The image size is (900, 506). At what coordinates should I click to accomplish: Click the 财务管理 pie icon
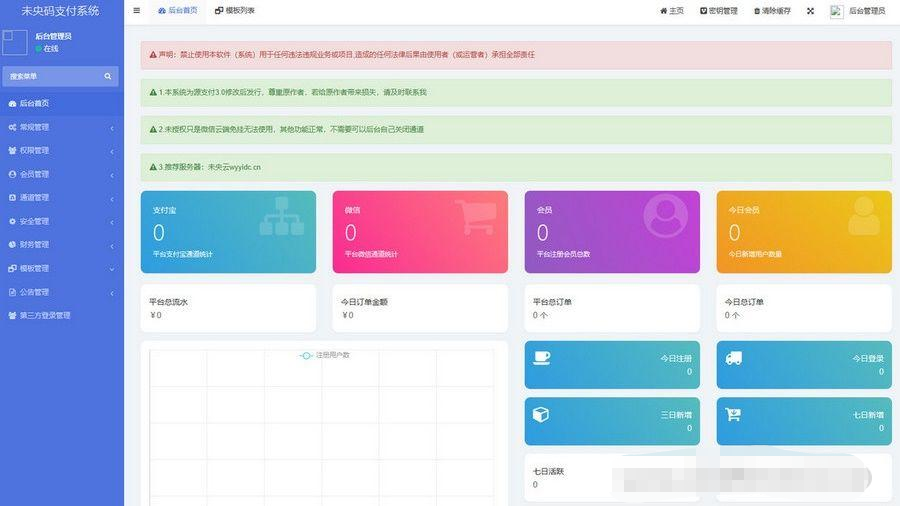(x=12, y=244)
